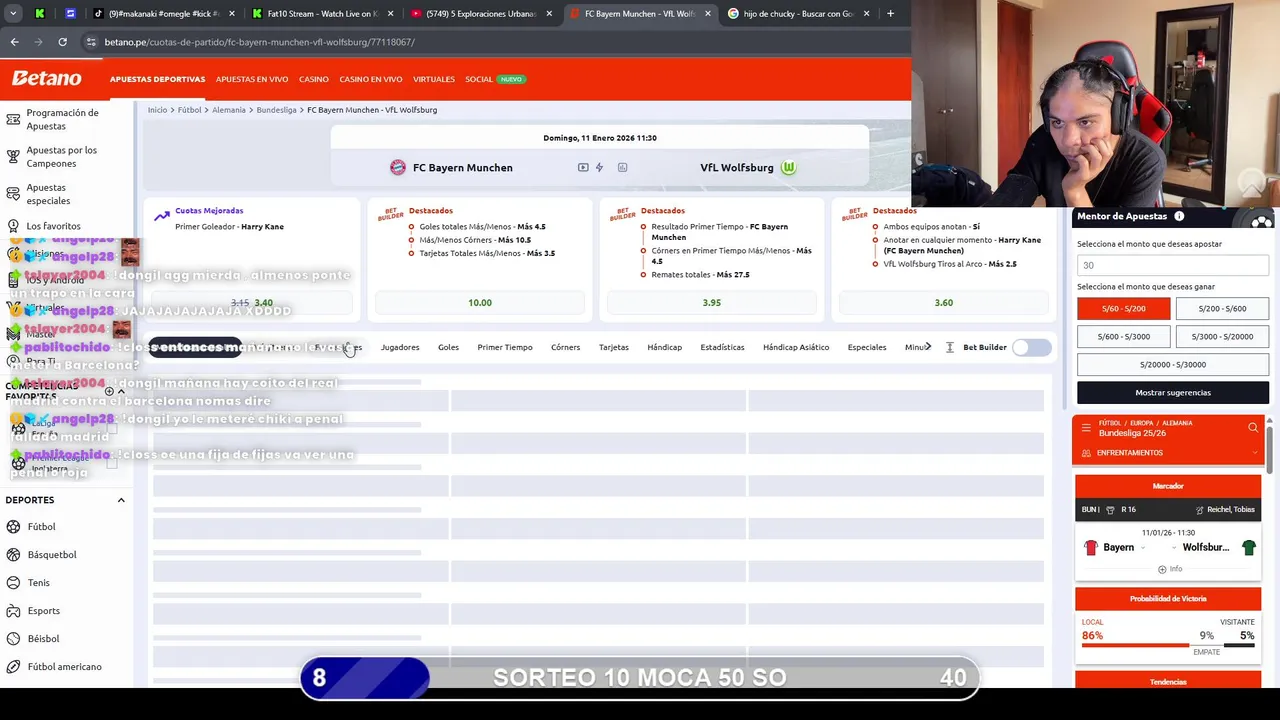Select the S/20000 - S/30000 win amount
The image size is (1280, 720).
1173,365
